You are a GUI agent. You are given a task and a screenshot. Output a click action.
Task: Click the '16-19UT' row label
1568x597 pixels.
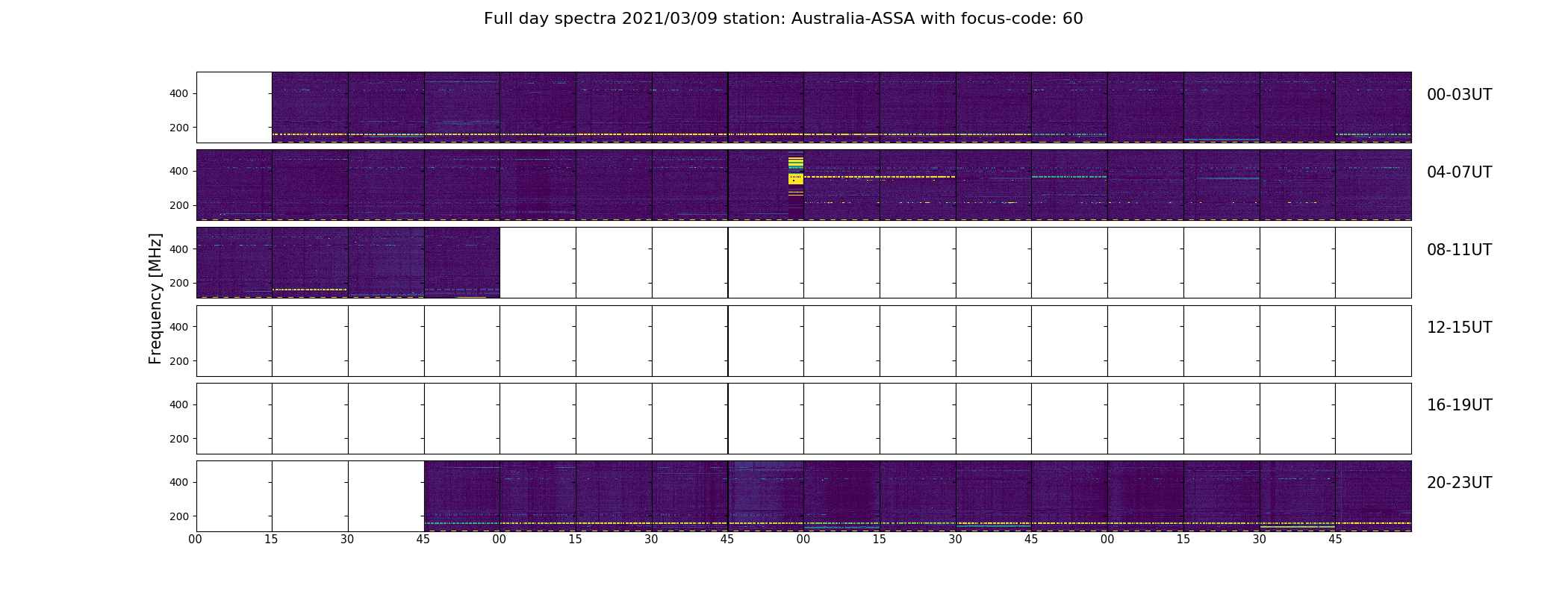tap(1459, 405)
